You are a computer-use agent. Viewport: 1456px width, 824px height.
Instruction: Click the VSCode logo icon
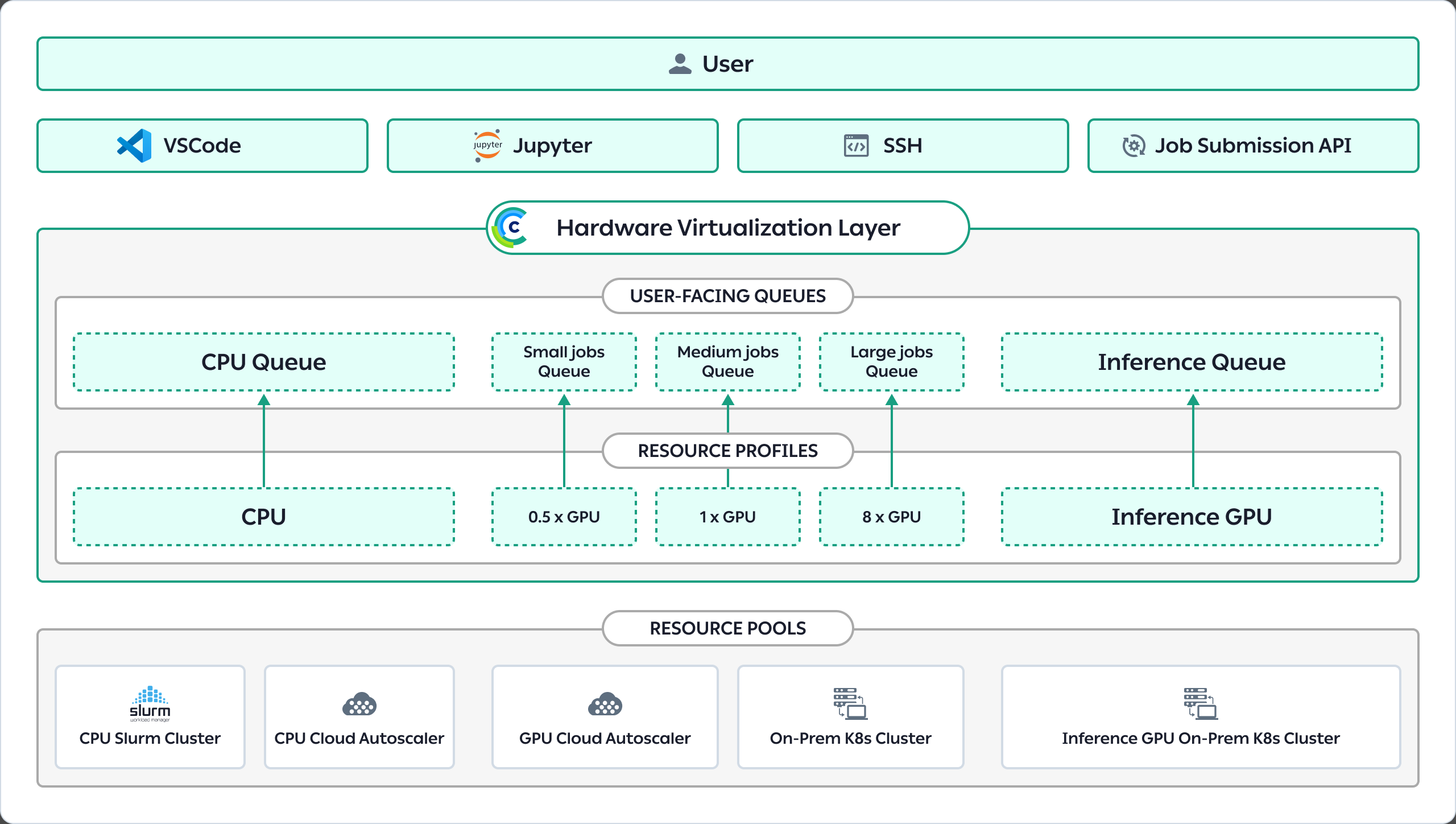pyautogui.click(x=134, y=146)
